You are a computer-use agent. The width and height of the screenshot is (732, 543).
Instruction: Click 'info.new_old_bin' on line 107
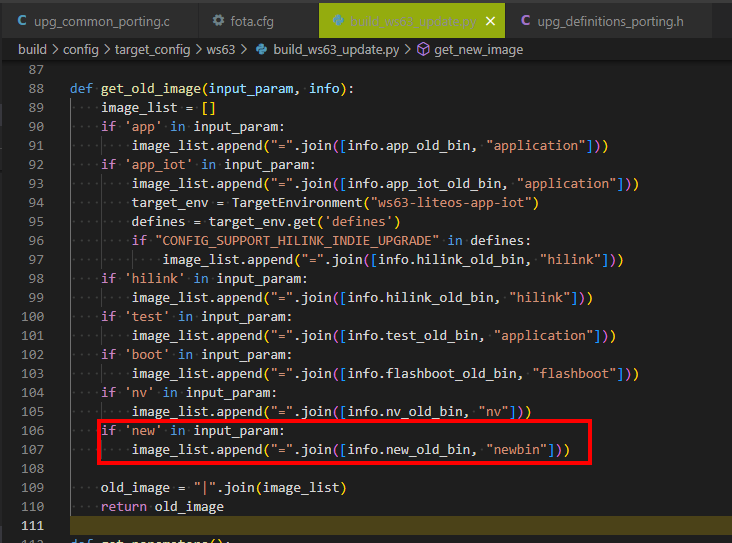pyautogui.click(x=408, y=450)
